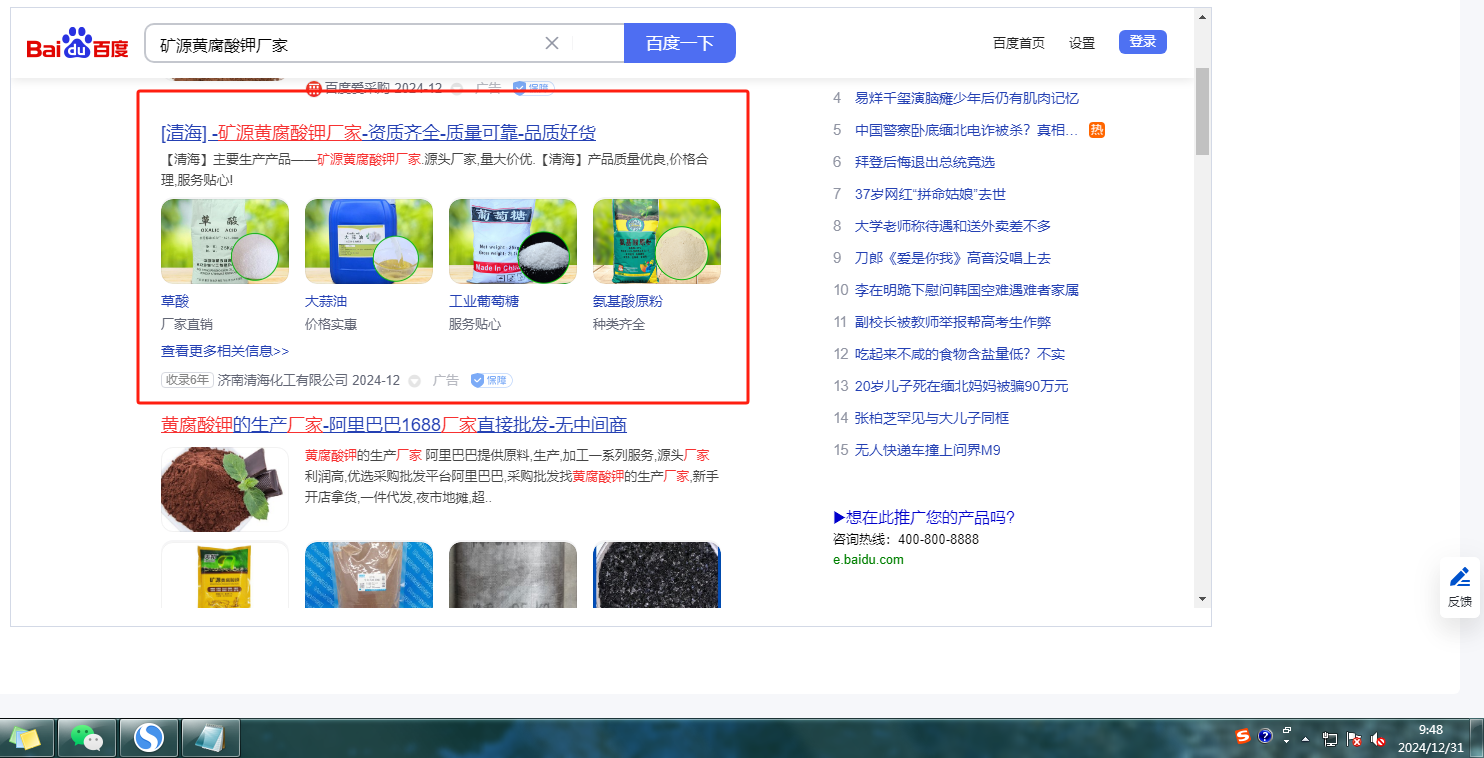Click the Baidu logo
Image resolution: width=1484 pixels, height=758 pixels.
(77, 44)
